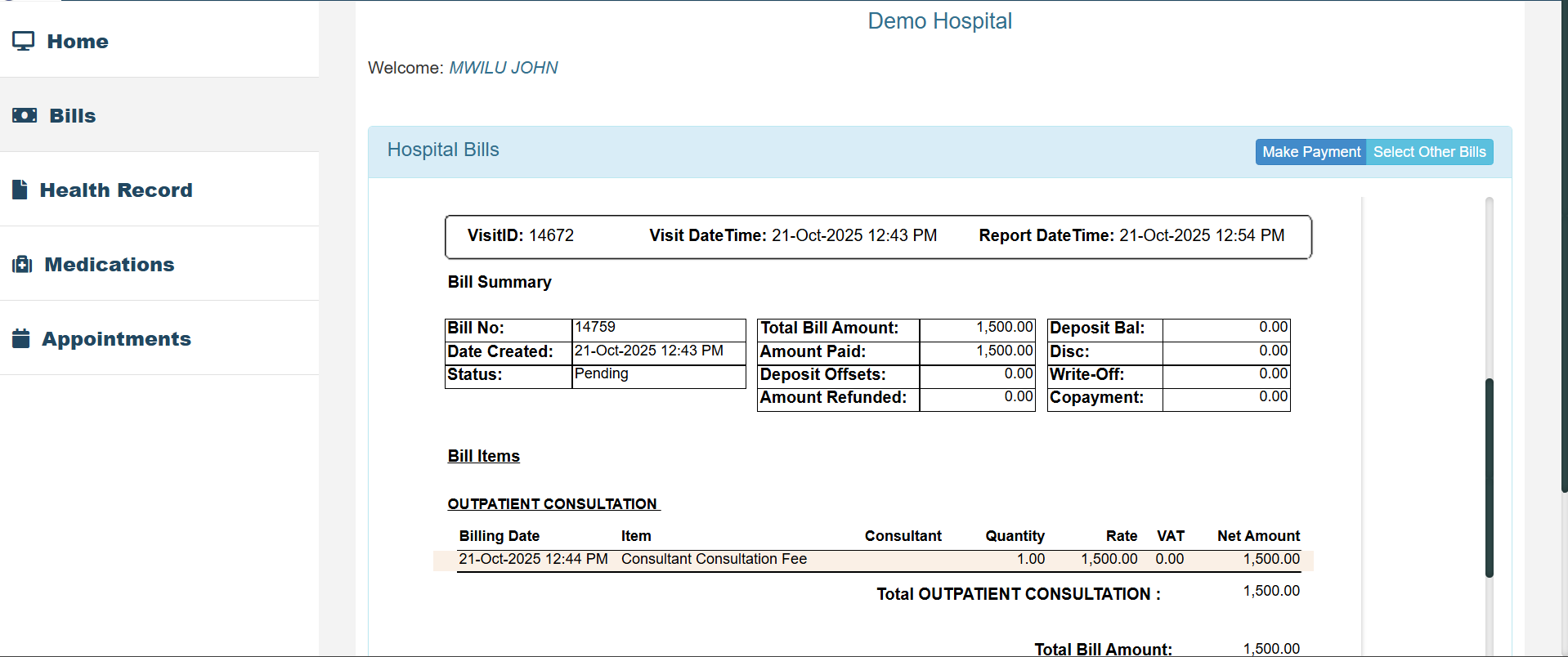Viewport: 1568px width, 657px height.
Task: Click the Bill No value 14759
Action: pos(595,327)
